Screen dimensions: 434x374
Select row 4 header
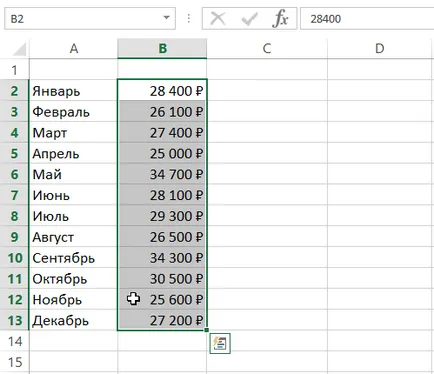(14, 133)
